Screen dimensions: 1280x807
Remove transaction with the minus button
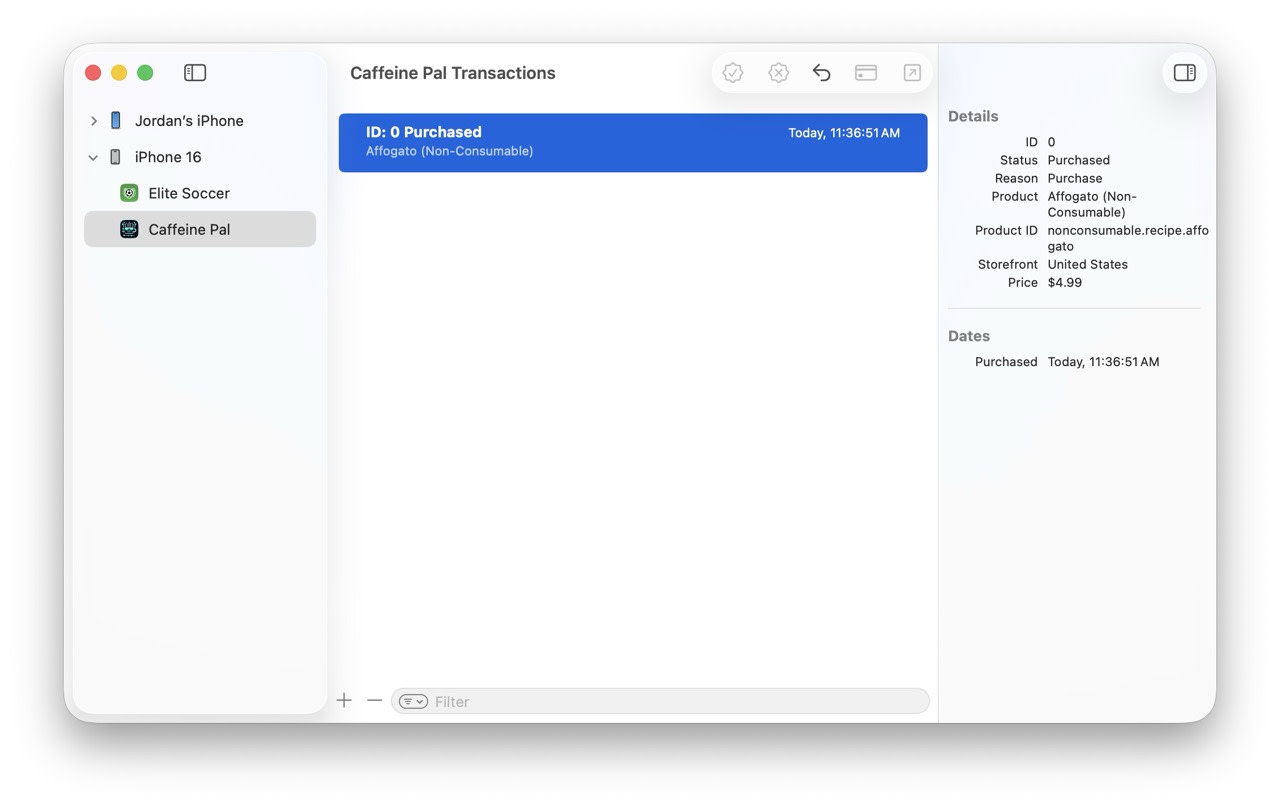pos(374,701)
